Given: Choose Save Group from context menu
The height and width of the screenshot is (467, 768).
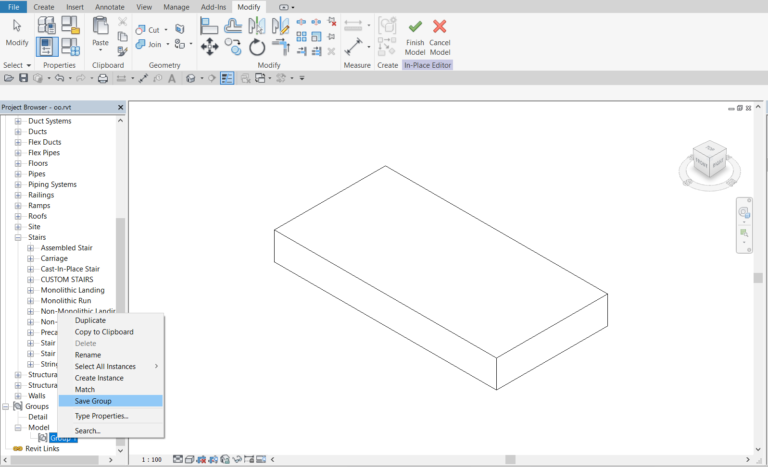Looking at the screenshot, I should [x=93, y=401].
